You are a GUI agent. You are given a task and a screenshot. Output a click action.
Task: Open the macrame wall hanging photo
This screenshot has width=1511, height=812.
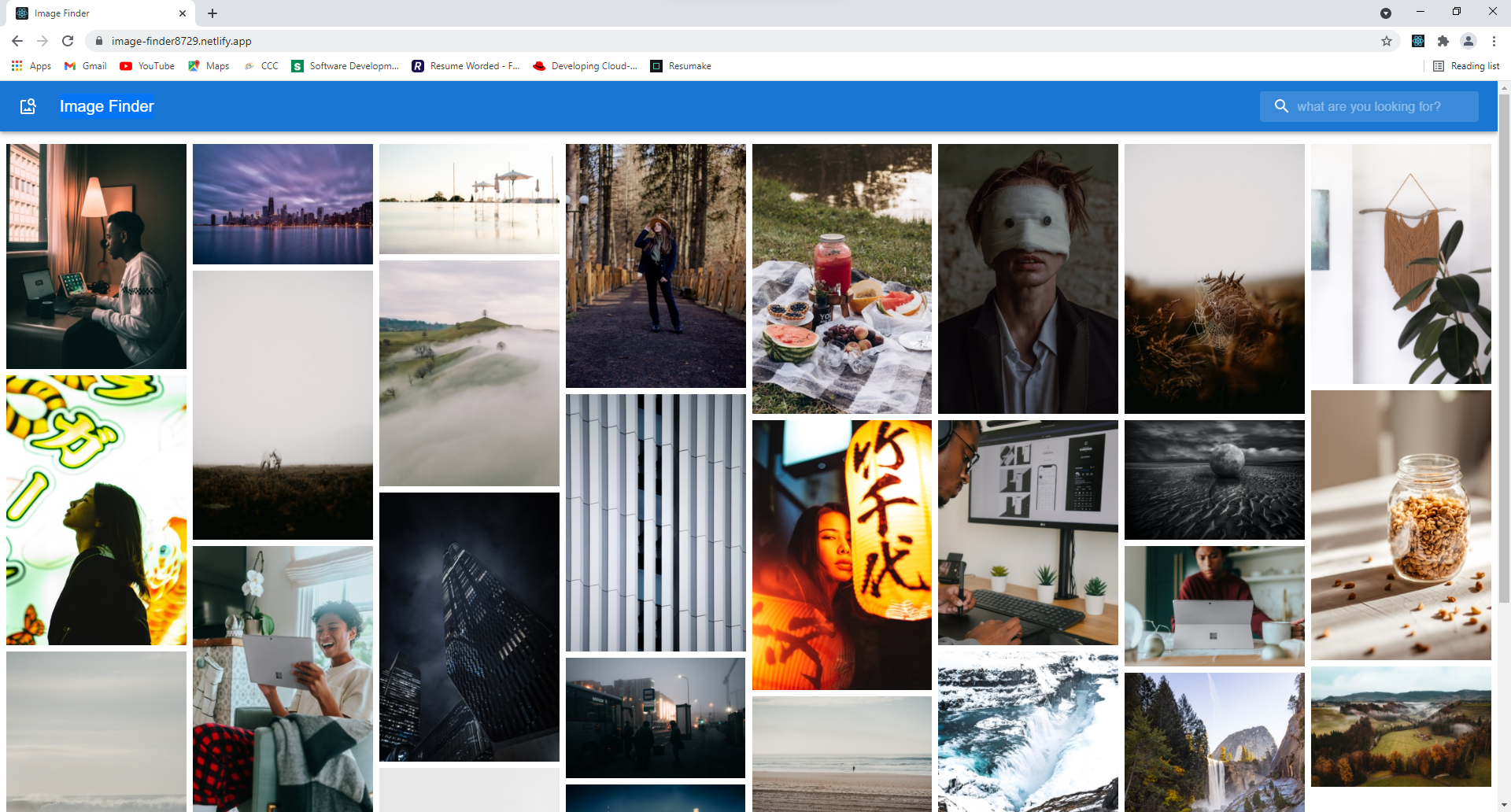coord(1401,264)
